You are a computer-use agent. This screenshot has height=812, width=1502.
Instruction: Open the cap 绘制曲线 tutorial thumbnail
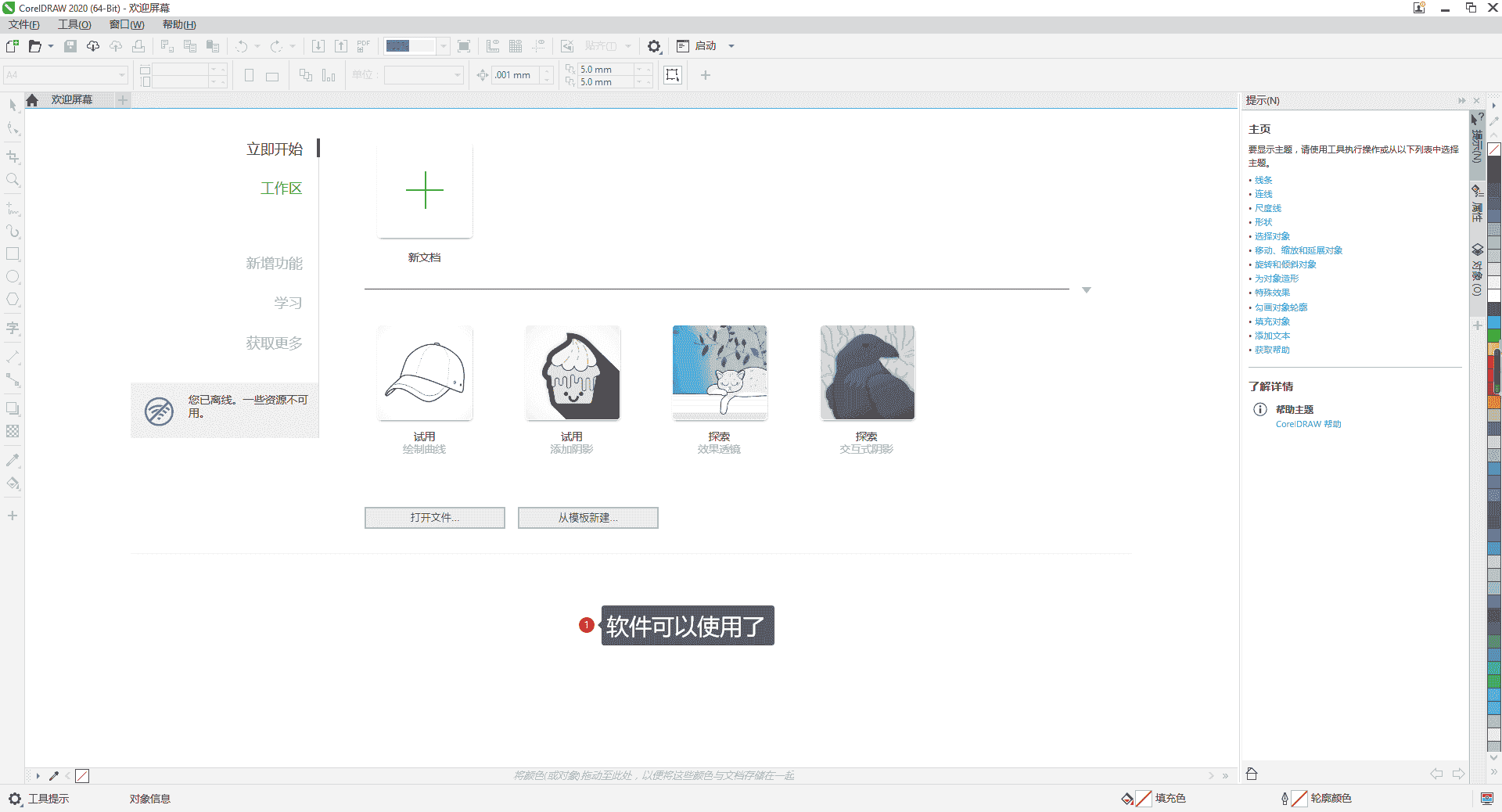[x=425, y=373]
